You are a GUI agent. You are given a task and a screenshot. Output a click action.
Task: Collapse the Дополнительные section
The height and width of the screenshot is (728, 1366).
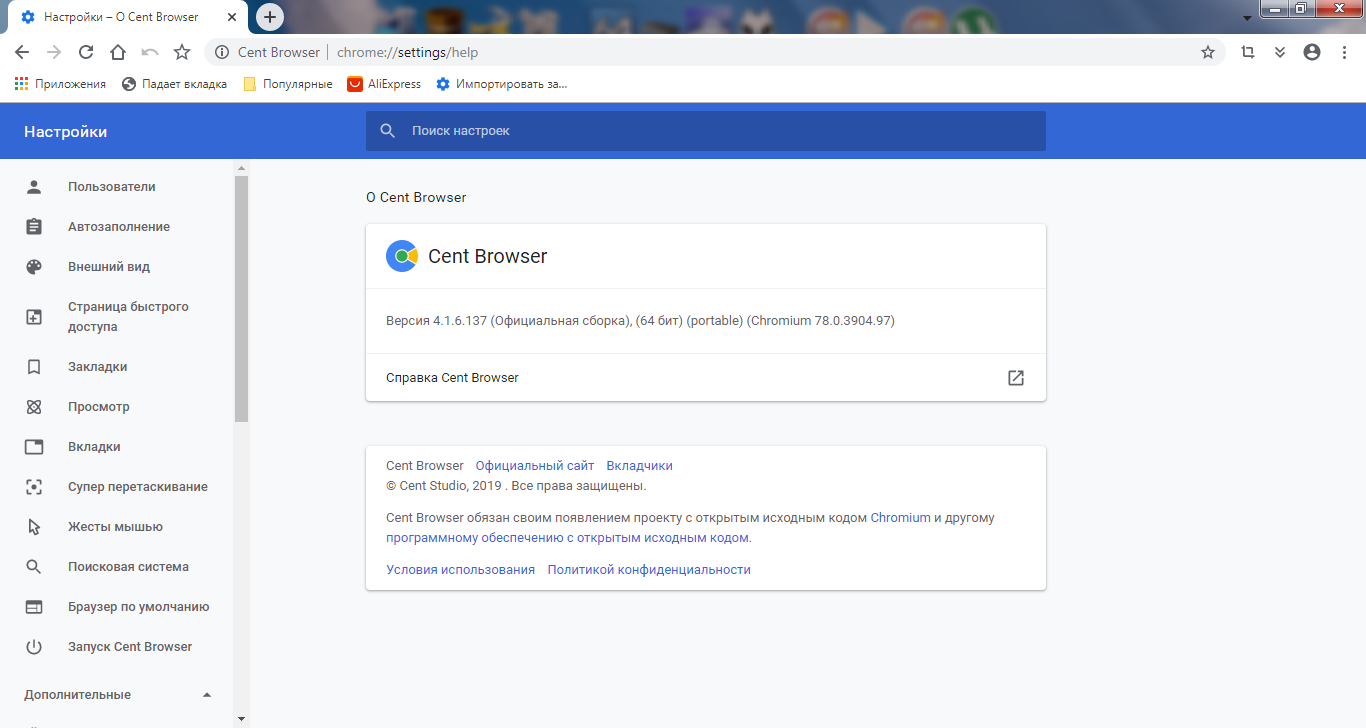[x=207, y=695]
